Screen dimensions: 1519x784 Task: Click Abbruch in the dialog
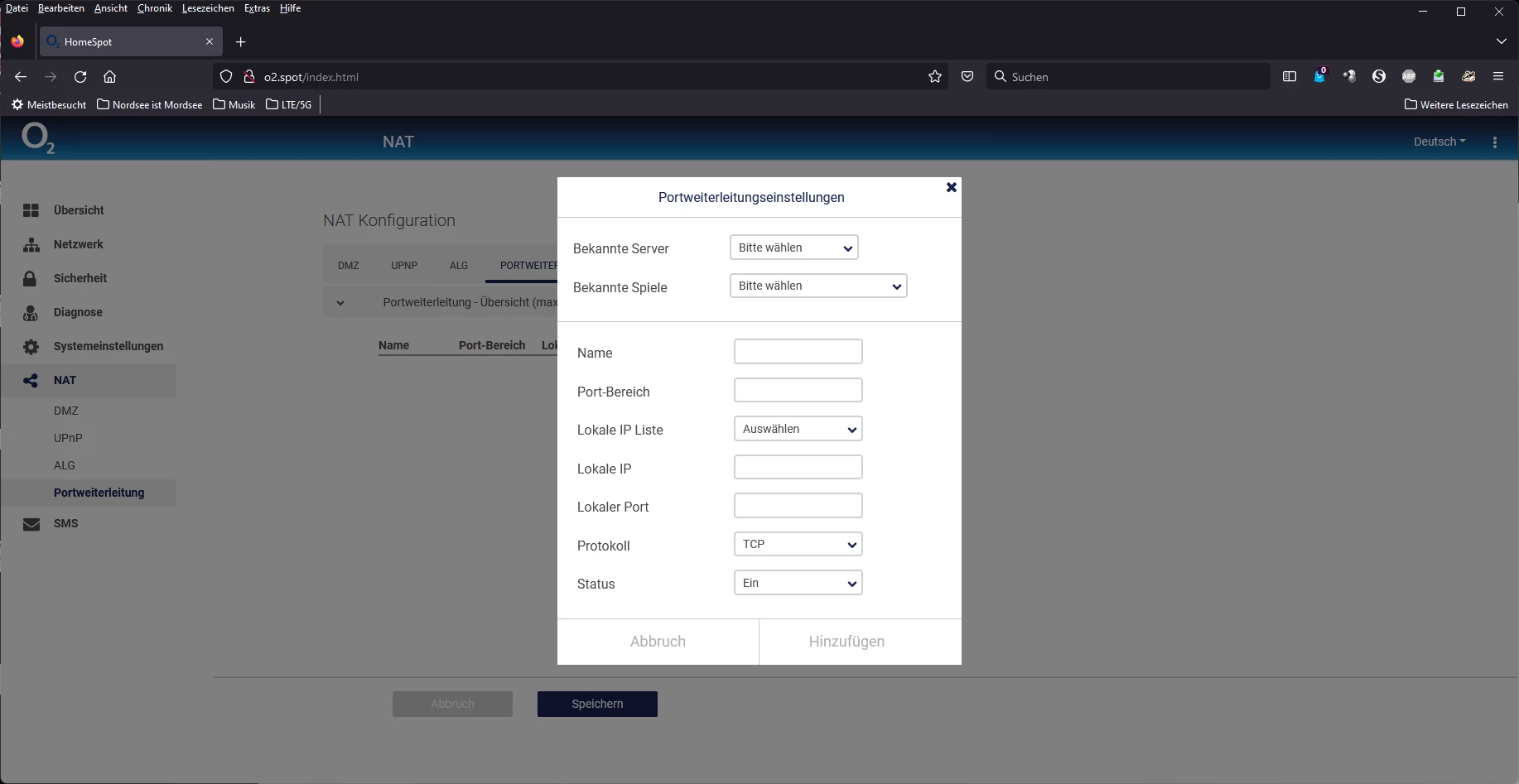(658, 642)
